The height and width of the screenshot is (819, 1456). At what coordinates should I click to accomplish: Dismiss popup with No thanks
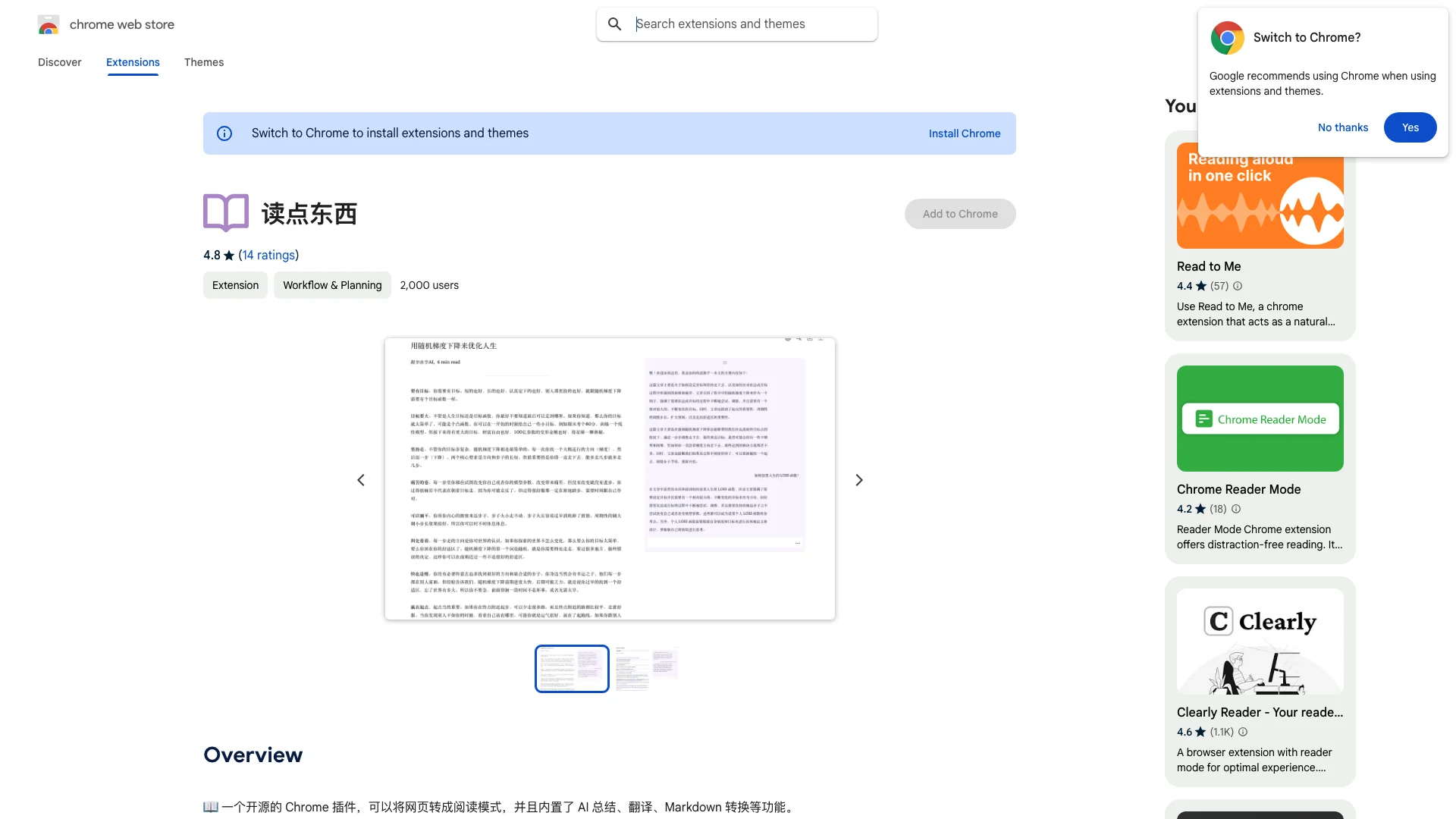point(1343,127)
